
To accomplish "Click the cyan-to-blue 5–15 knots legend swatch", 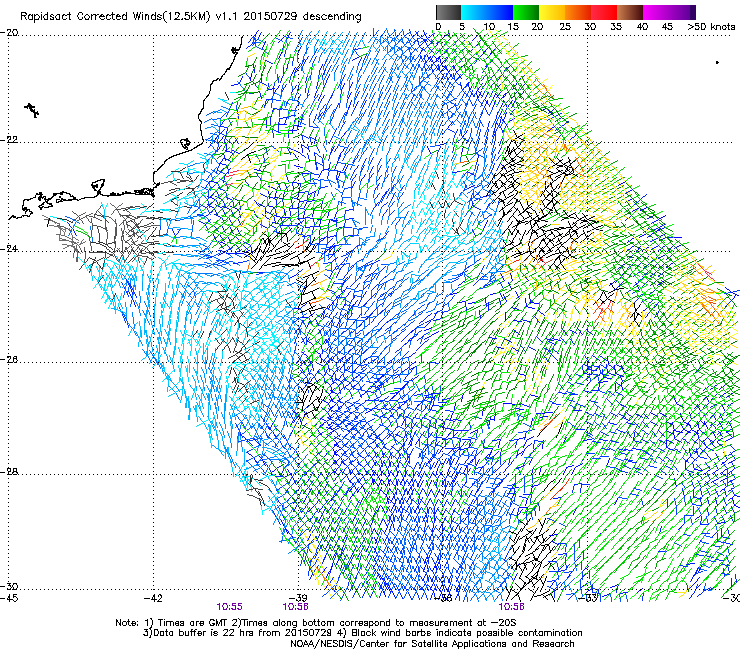I will click(487, 12).
